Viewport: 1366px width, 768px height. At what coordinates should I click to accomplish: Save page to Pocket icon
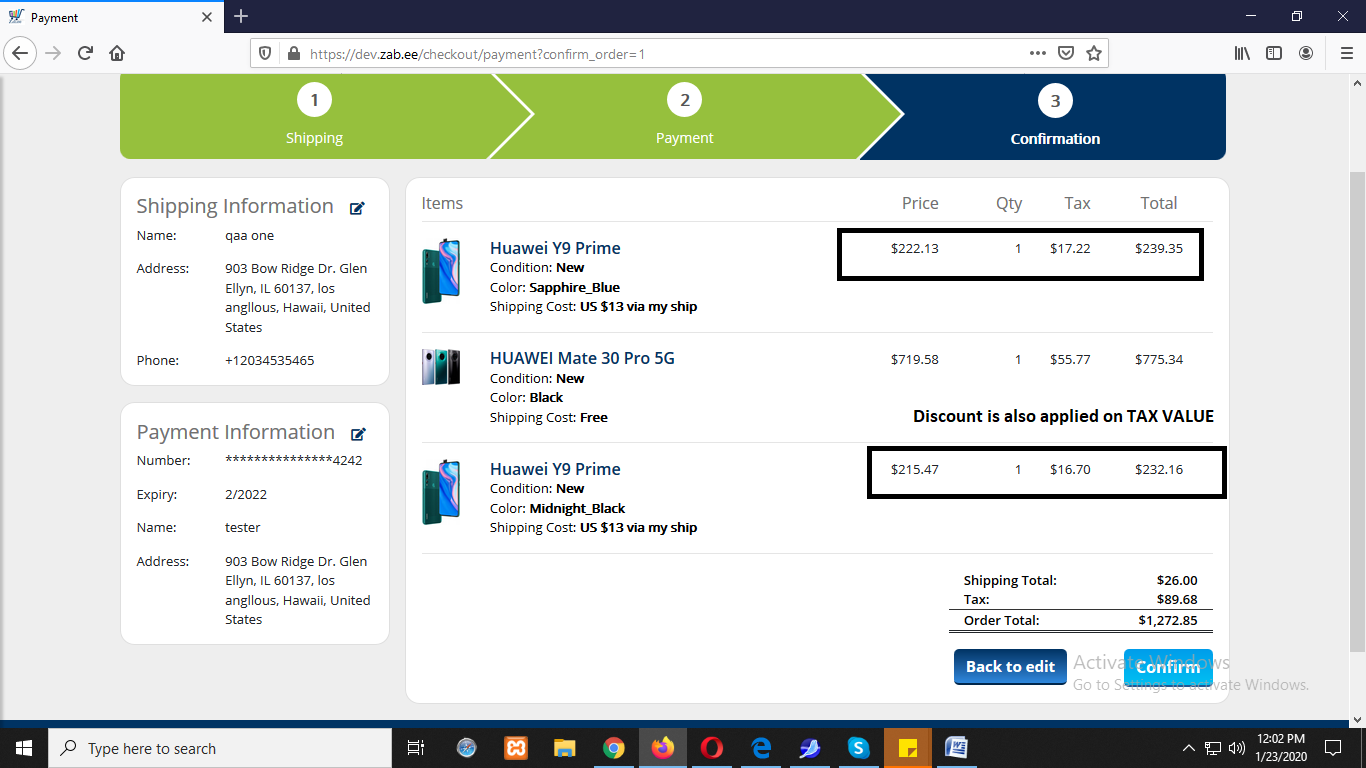[x=1067, y=53]
